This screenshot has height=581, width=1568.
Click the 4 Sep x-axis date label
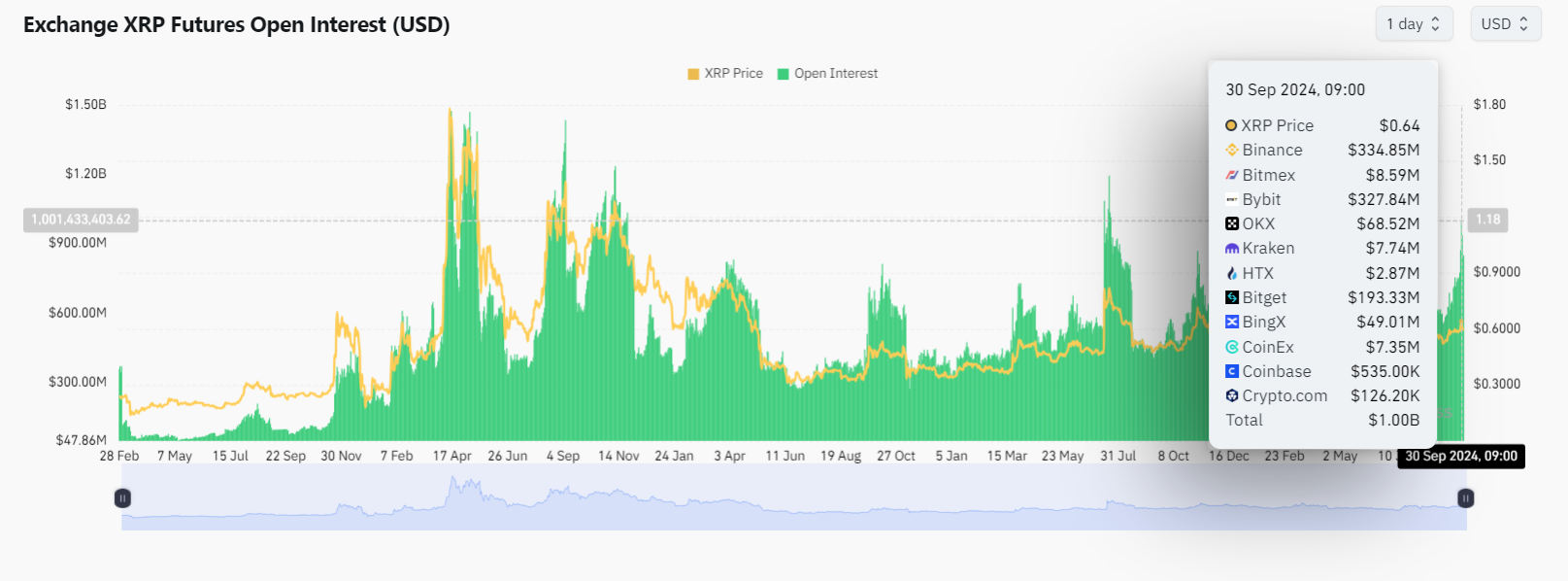[x=563, y=456]
